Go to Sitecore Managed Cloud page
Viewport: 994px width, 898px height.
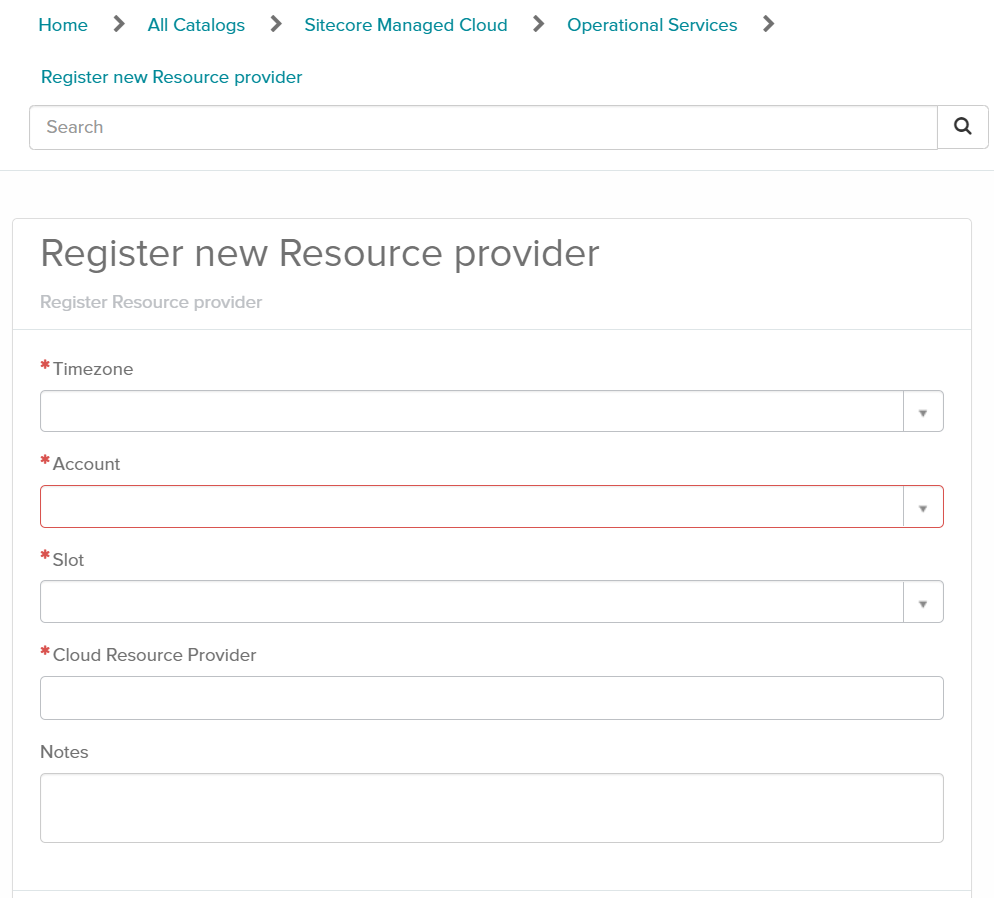(406, 25)
